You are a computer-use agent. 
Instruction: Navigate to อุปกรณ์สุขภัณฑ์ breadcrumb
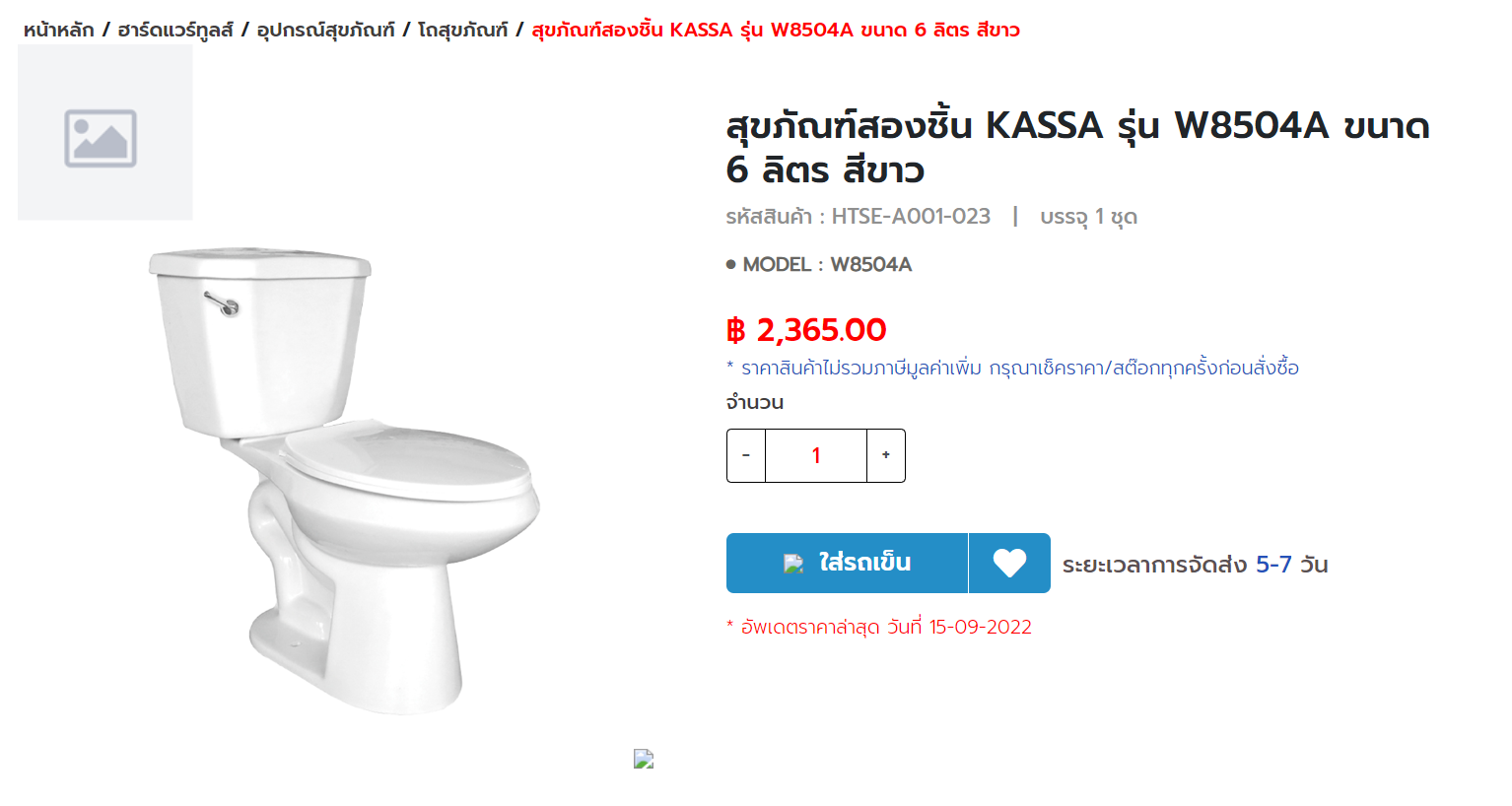click(325, 30)
